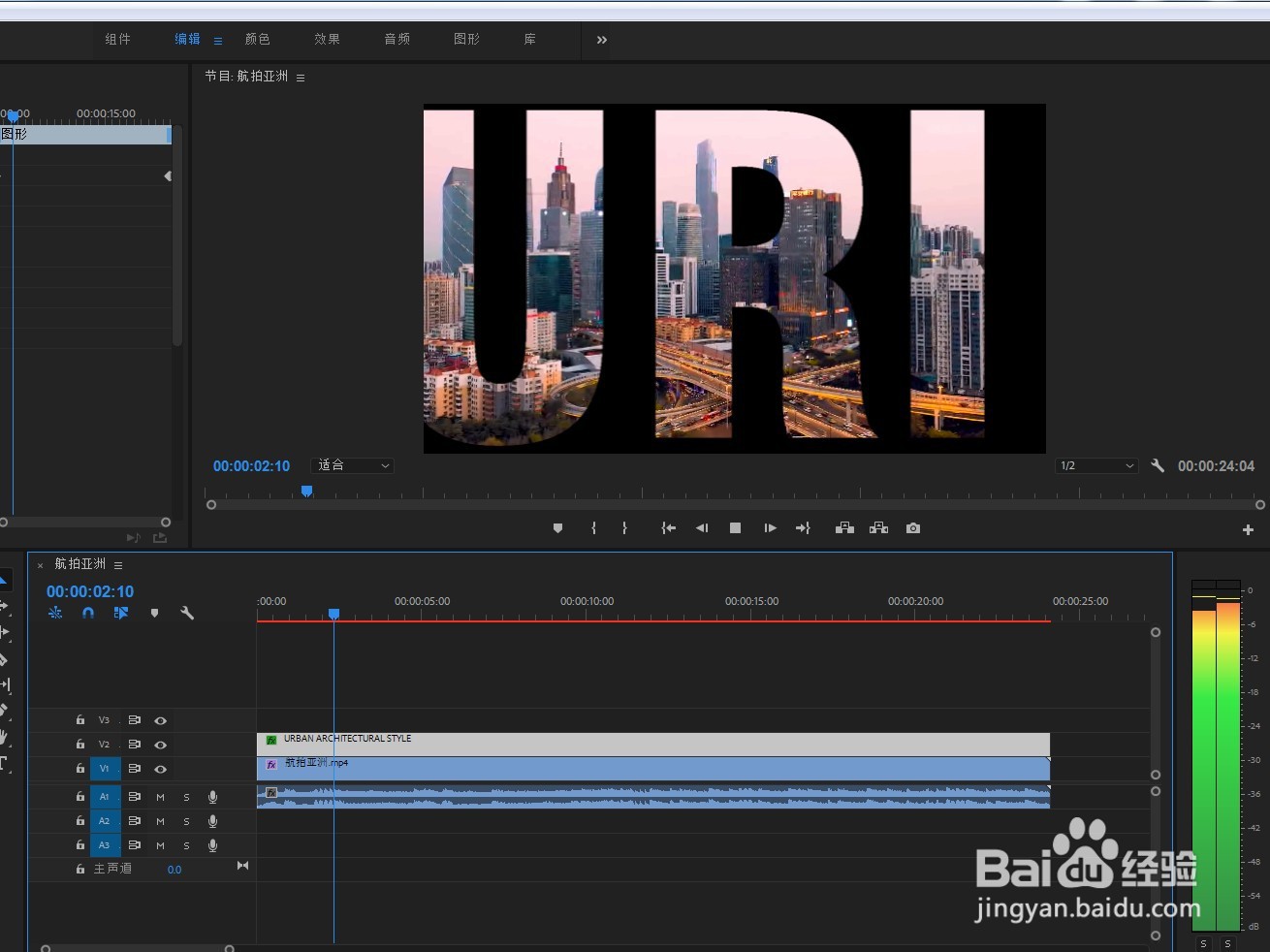Viewport: 1270px width, 952px height.
Task: Select the Type tool
Action: click(4, 764)
